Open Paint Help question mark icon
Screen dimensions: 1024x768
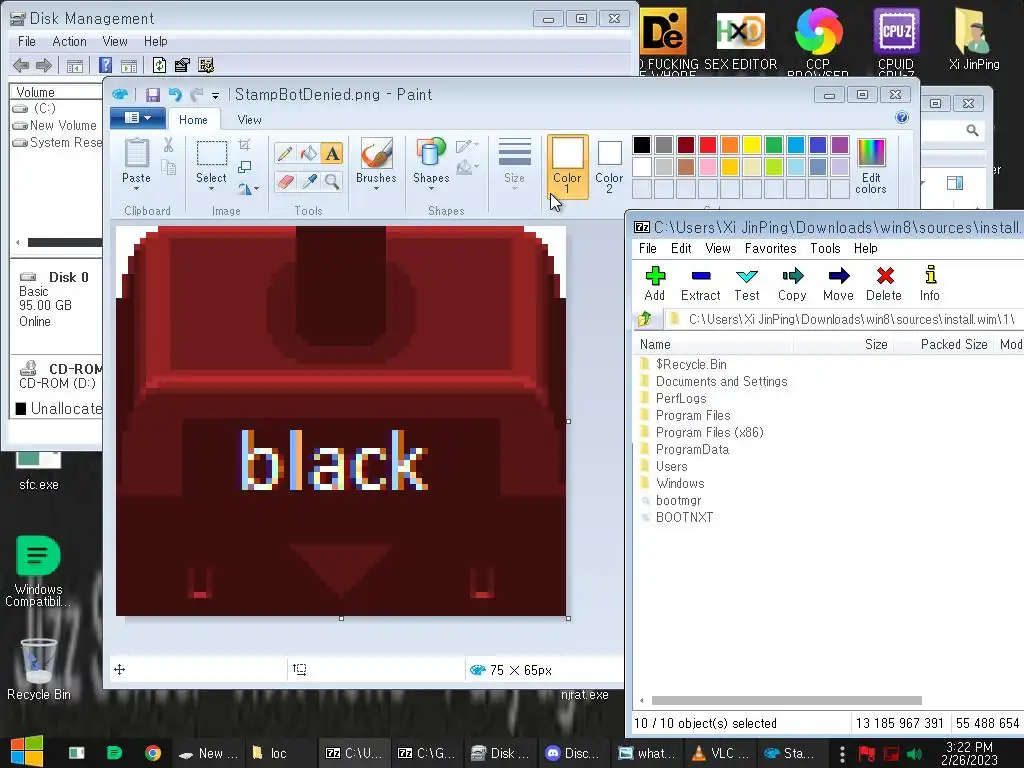902,118
